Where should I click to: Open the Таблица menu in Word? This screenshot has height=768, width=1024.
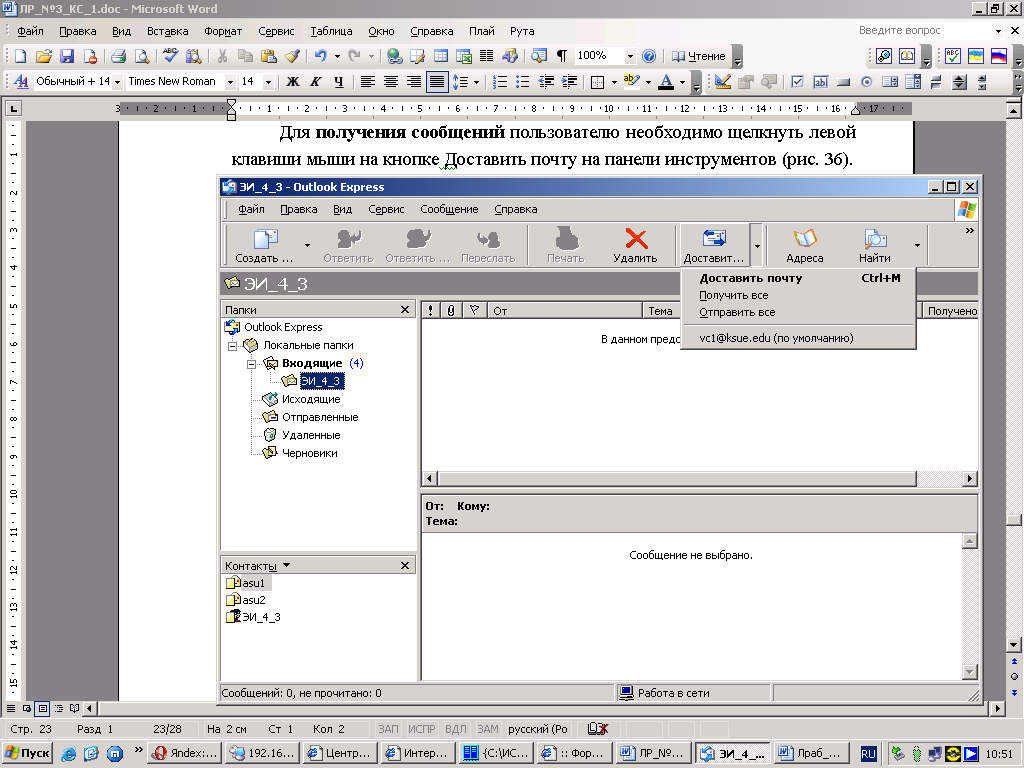[331, 31]
